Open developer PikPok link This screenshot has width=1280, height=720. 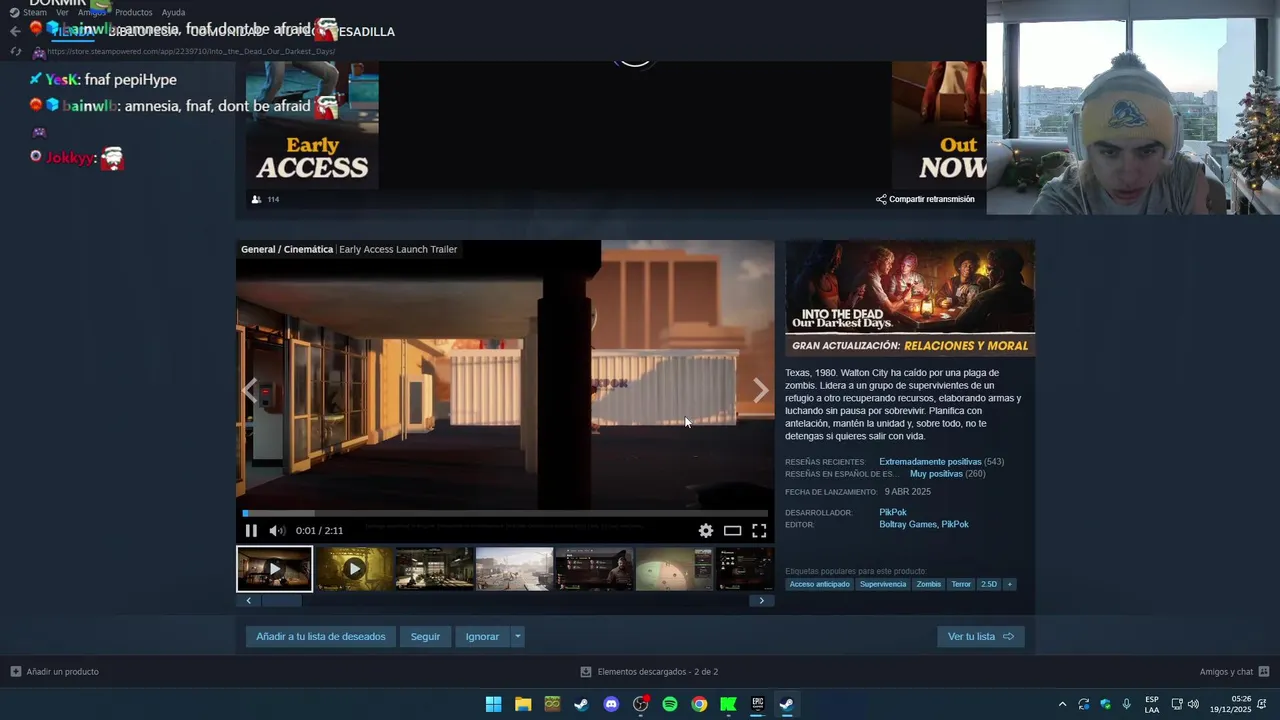tap(893, 512)
